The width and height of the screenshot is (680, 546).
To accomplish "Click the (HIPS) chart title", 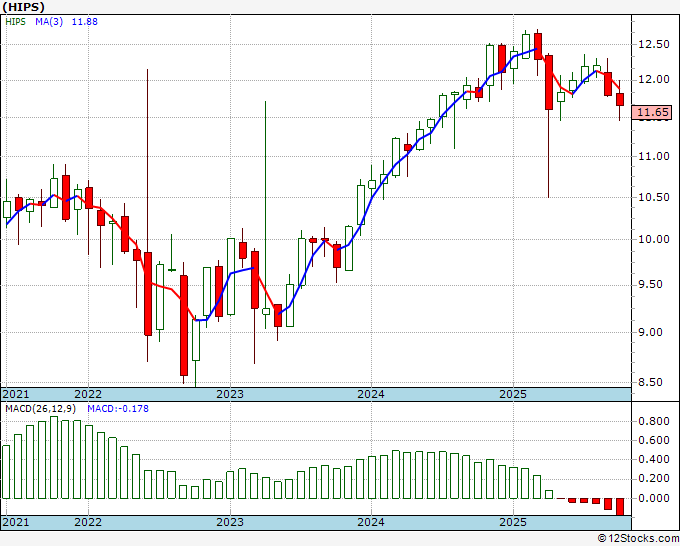I will click(x=23, y=7).
